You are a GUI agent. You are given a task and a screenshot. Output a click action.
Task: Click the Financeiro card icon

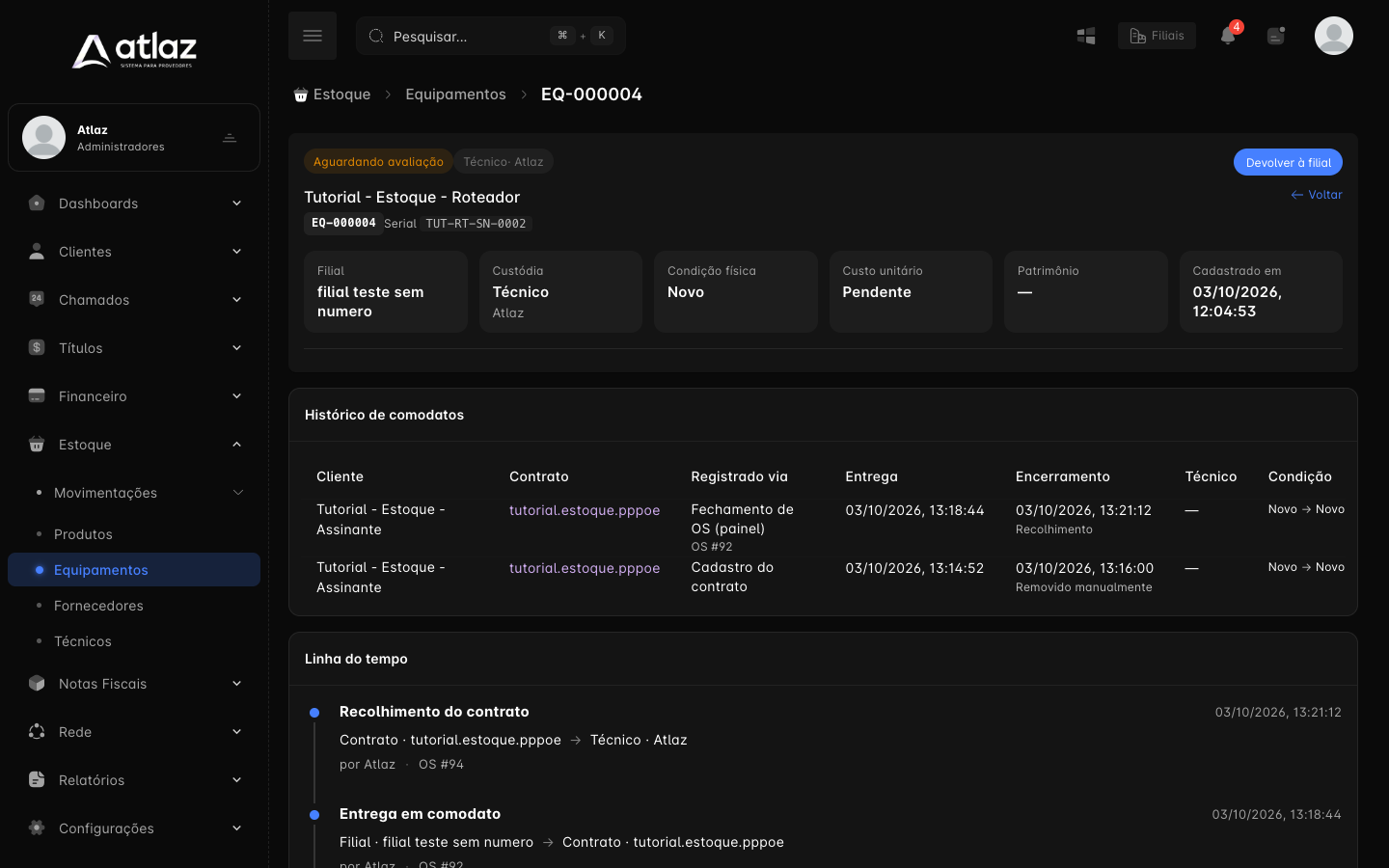(37, 395)
